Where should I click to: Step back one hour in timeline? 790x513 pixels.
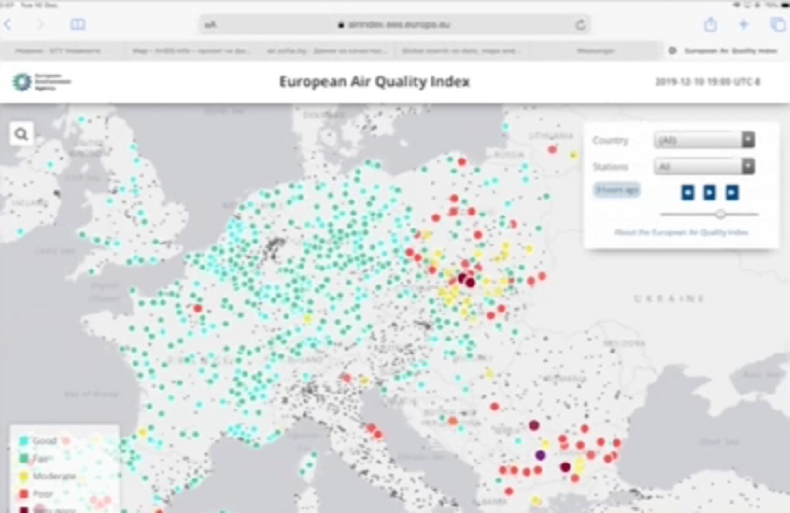688,192
